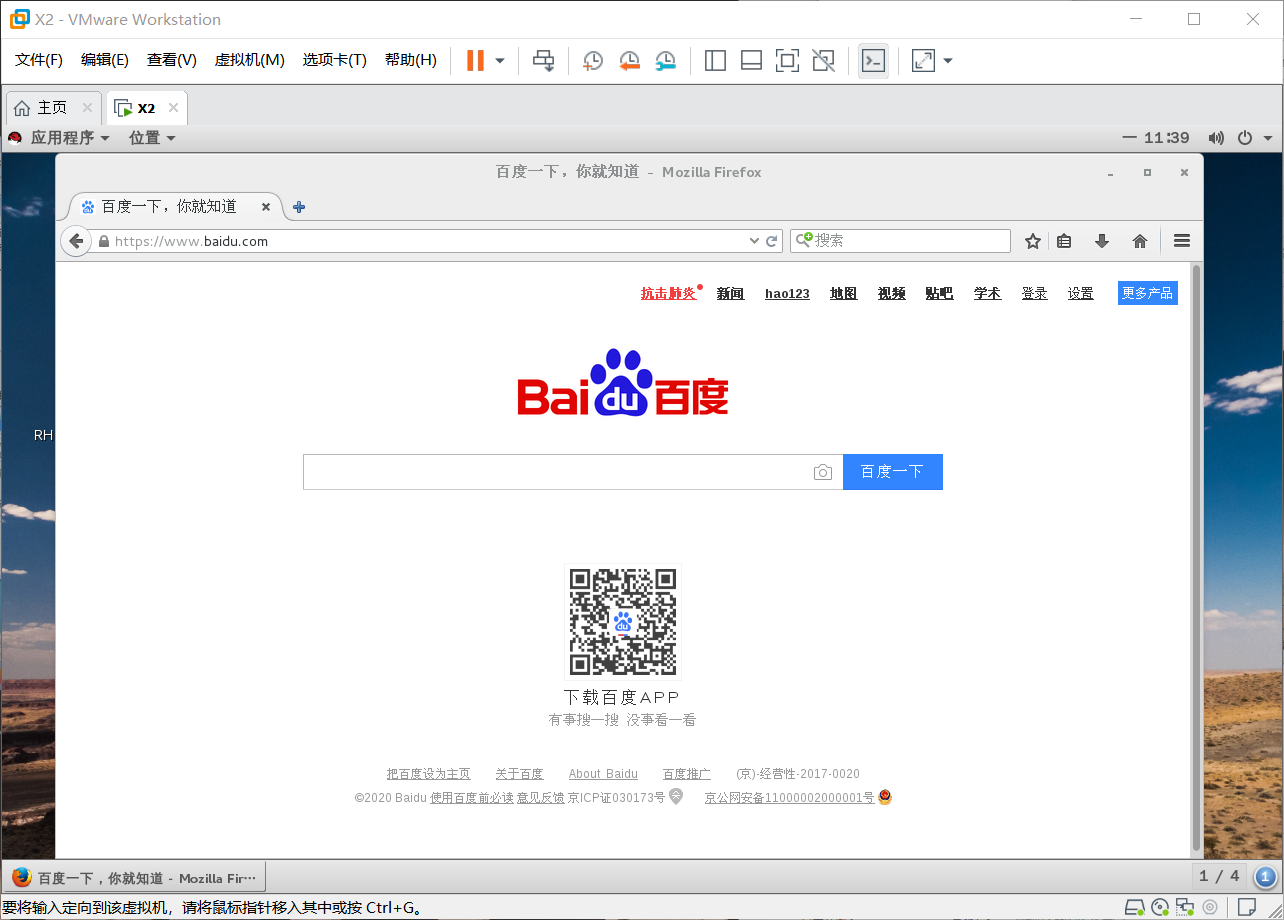Screen dimensions: 1284x920
Task: Enter full screen mode in VMware
Action: click(787, 61)
